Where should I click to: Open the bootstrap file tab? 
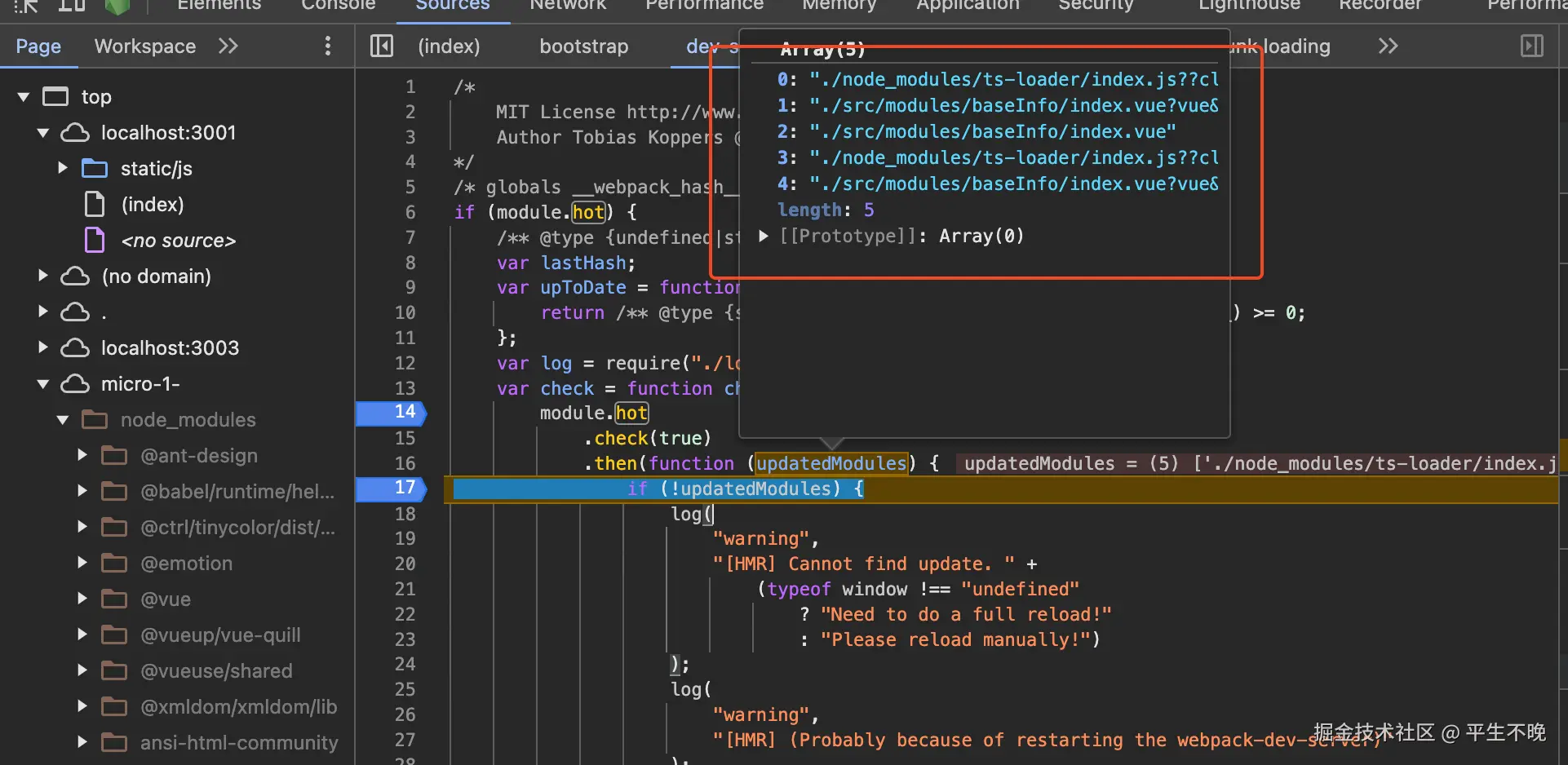(x=584, y=46)
